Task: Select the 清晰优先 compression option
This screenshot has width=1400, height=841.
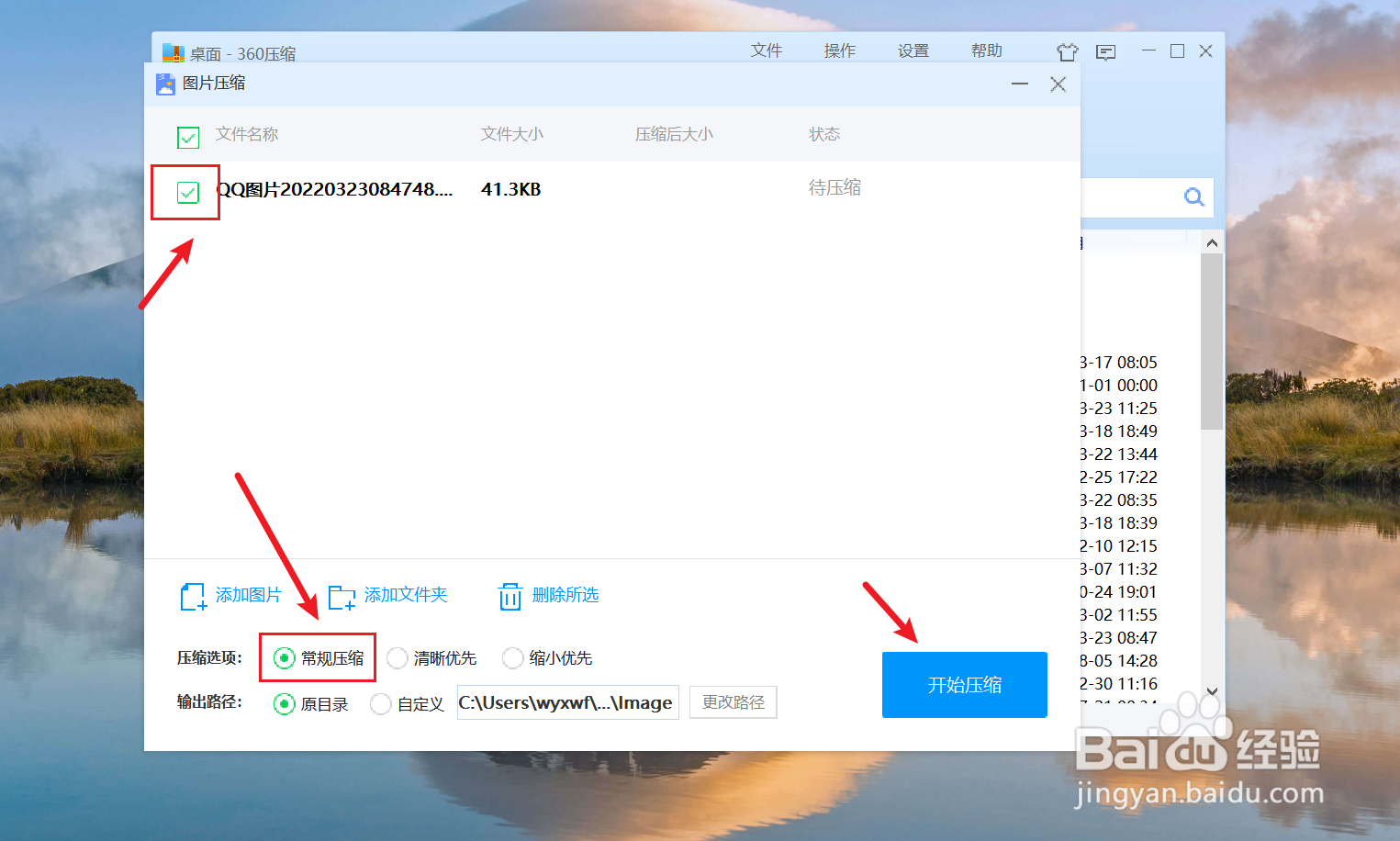Action: [x=397, y=657]
